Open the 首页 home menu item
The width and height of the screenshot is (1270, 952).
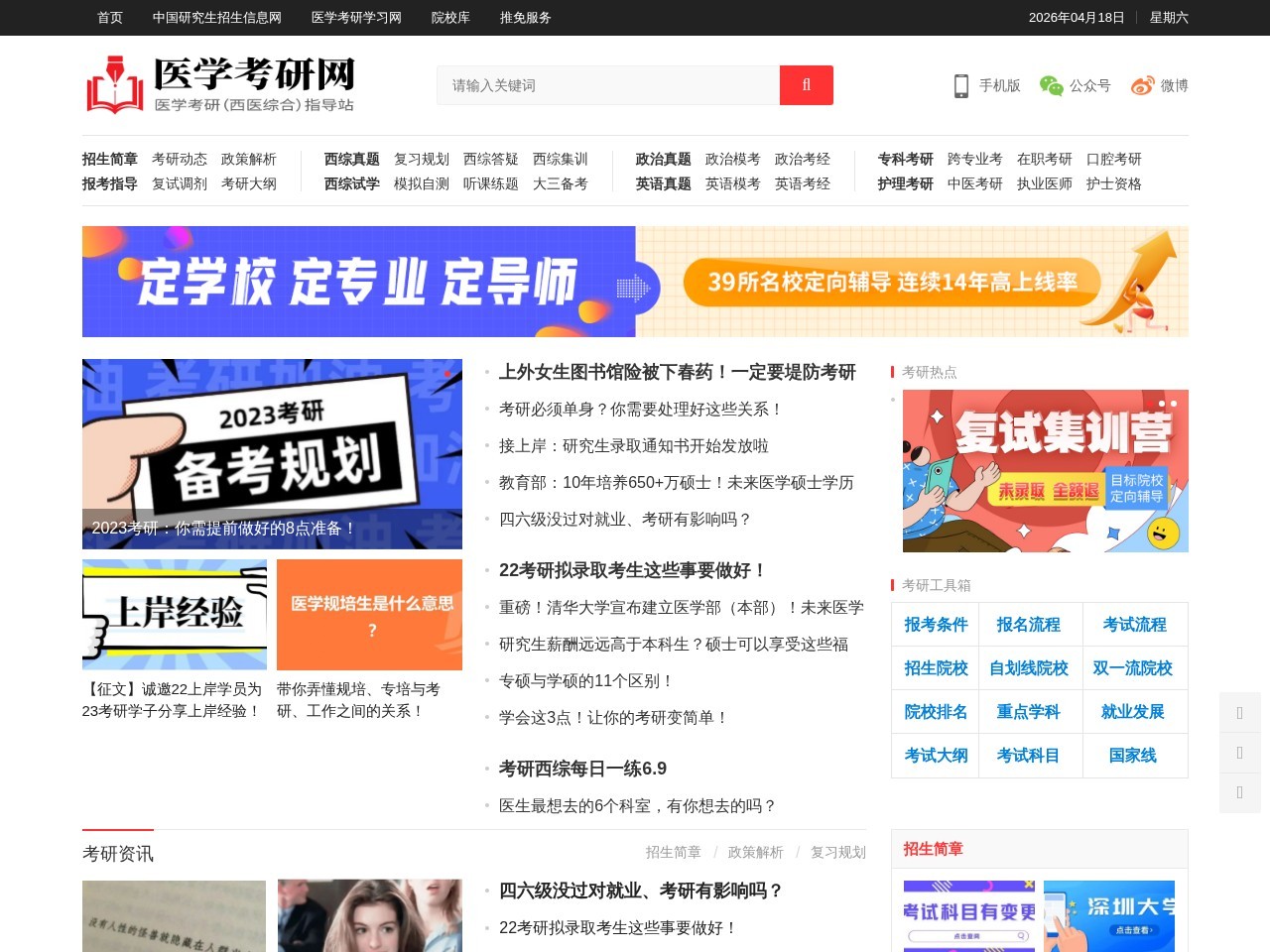point(109,17)
